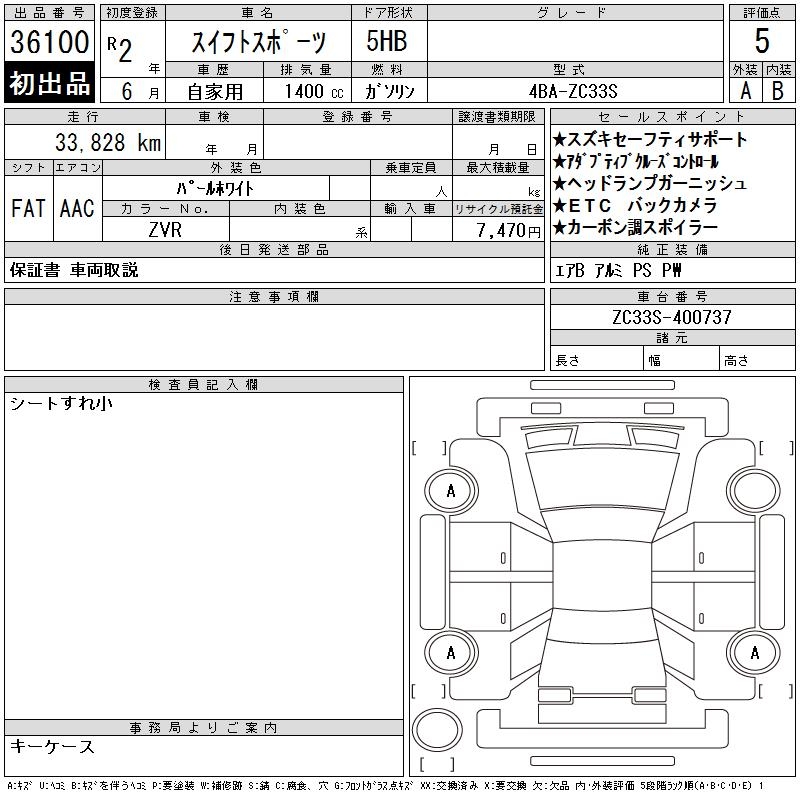Click rear-left wheel A mark on diagram

pyautogui.click(x=451, y=653)
